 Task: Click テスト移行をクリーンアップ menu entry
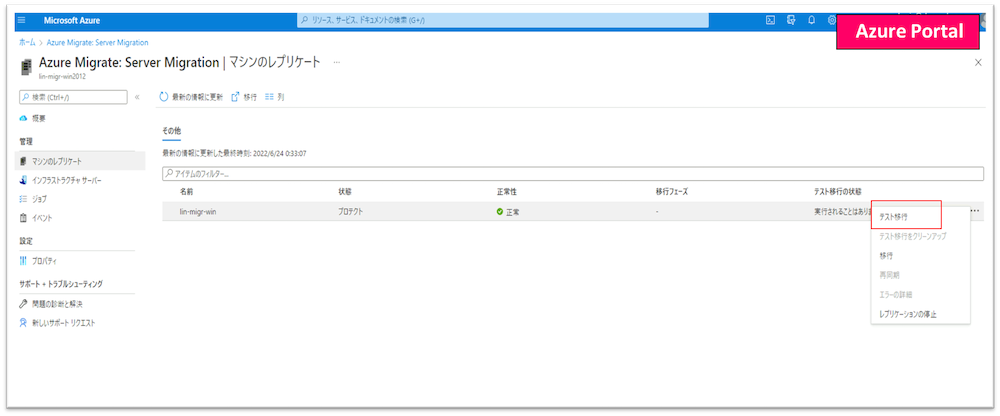[x=913, y=236]
